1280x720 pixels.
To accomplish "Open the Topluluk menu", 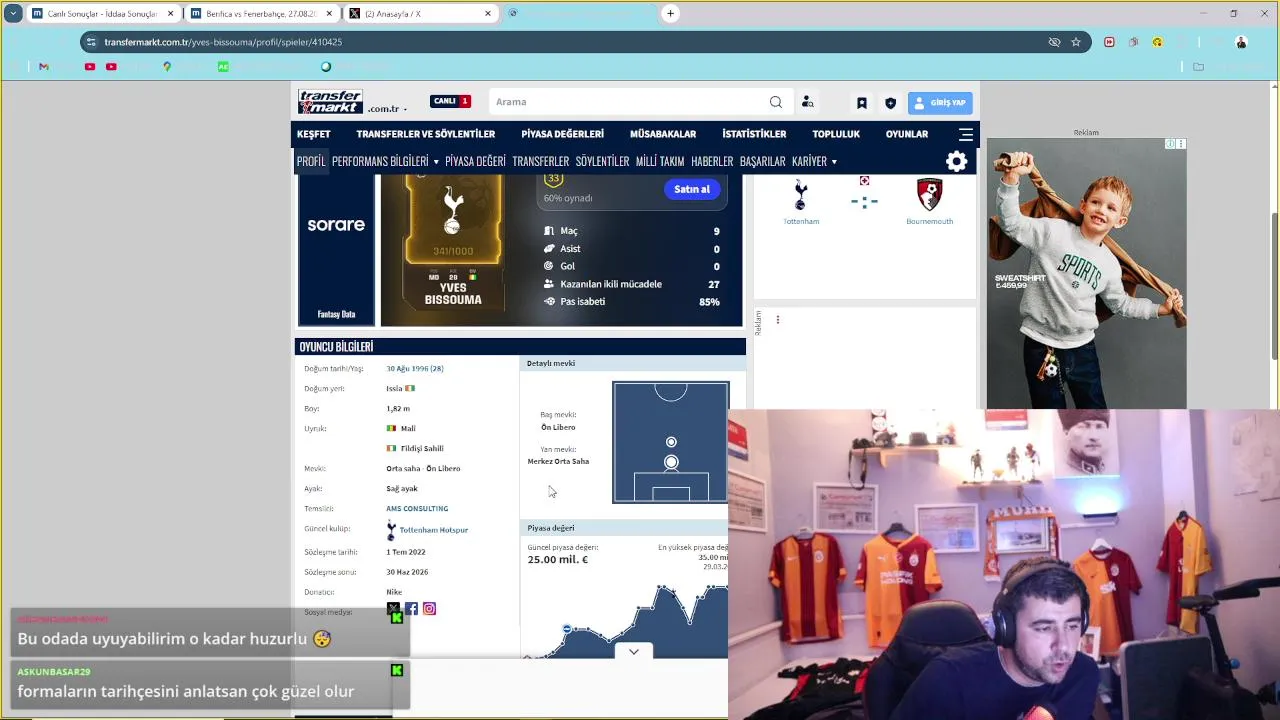I will pos(836,134).
